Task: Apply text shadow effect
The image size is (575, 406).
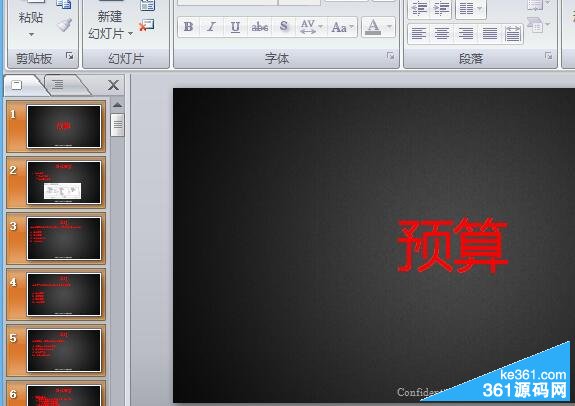Action: (x=283, y=27)
